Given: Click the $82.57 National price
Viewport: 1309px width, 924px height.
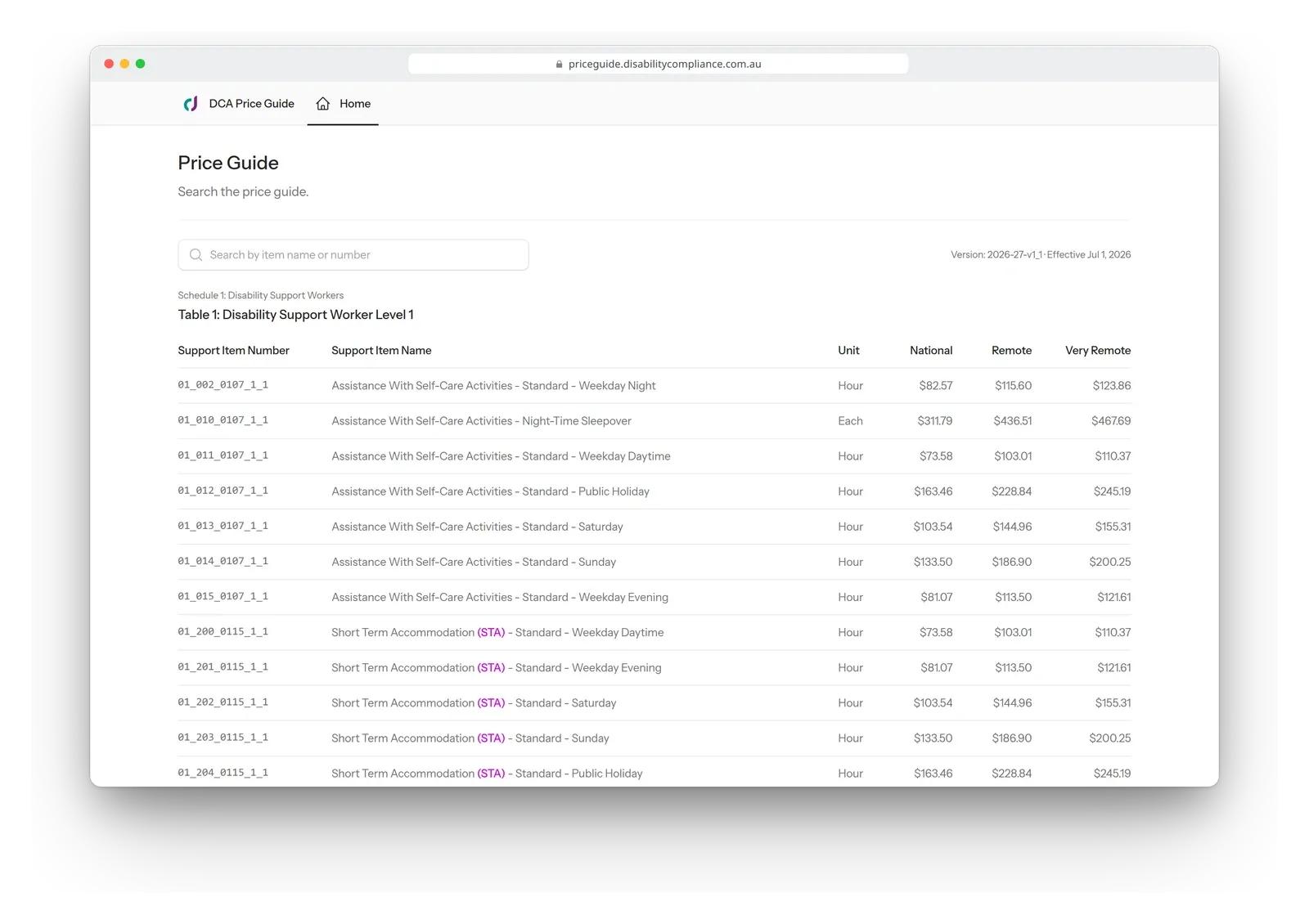Looking at the screenshot, I should pos(936,386).
